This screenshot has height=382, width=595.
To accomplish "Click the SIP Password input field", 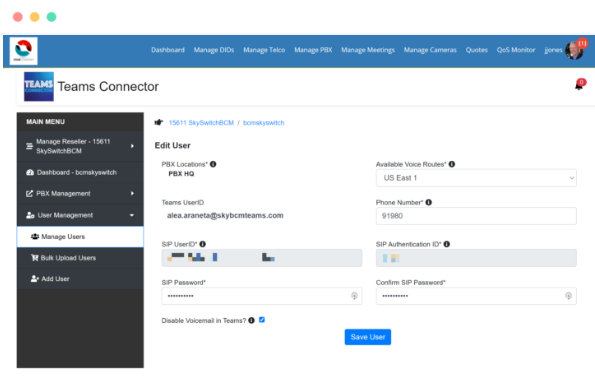I will pos(262,296).
